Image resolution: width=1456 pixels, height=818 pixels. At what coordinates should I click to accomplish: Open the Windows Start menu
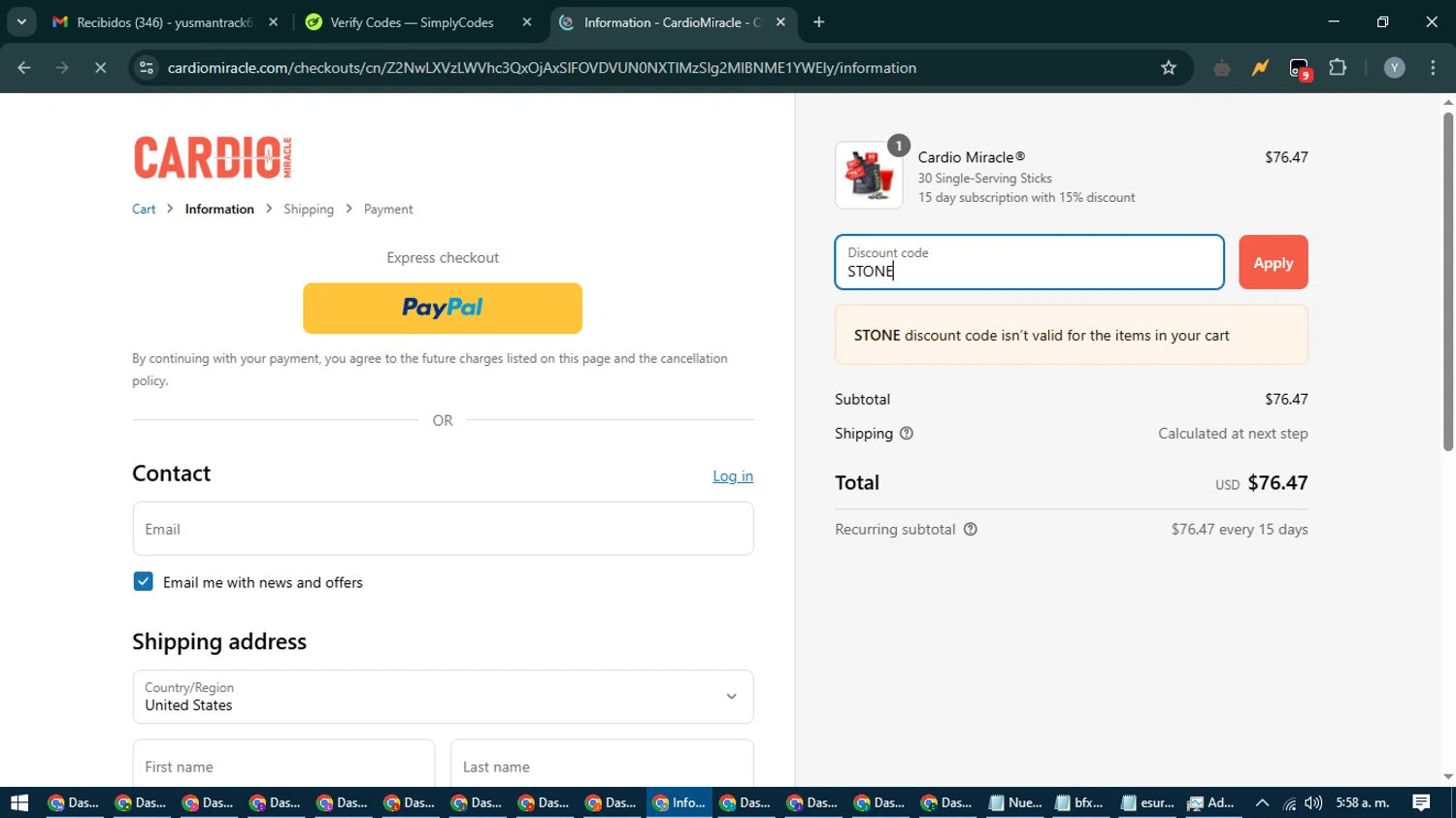19,802
